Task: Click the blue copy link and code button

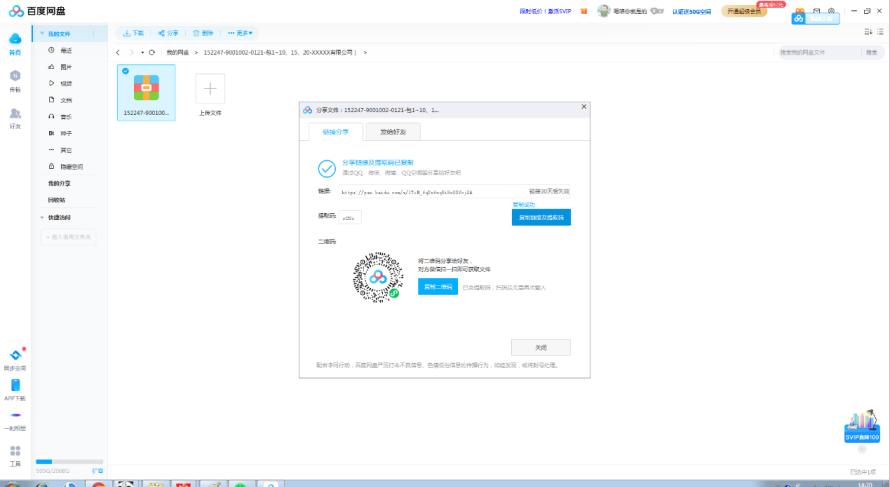Action: [541, 217]
